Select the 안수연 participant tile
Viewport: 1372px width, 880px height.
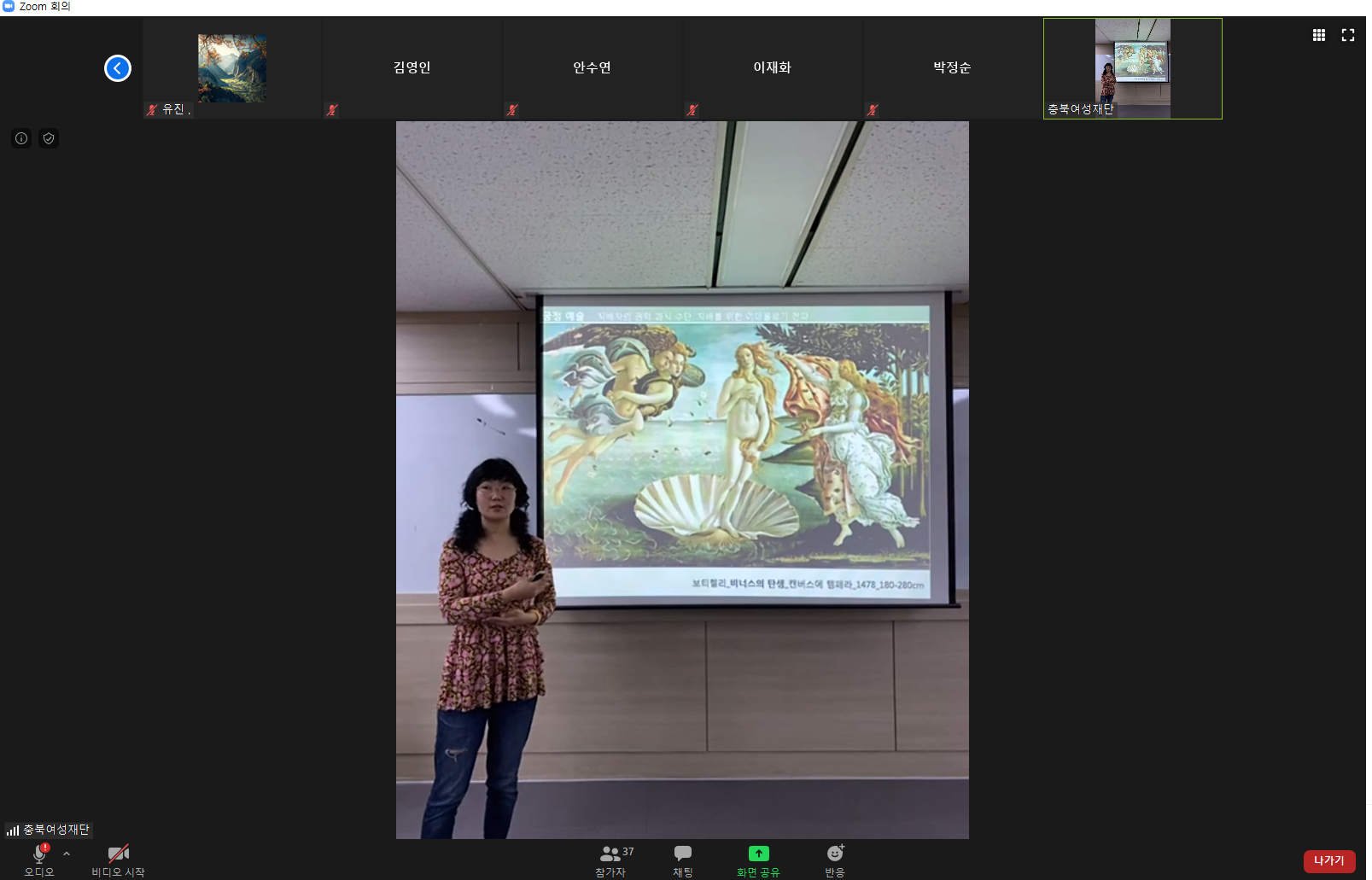tap(593, 68)
